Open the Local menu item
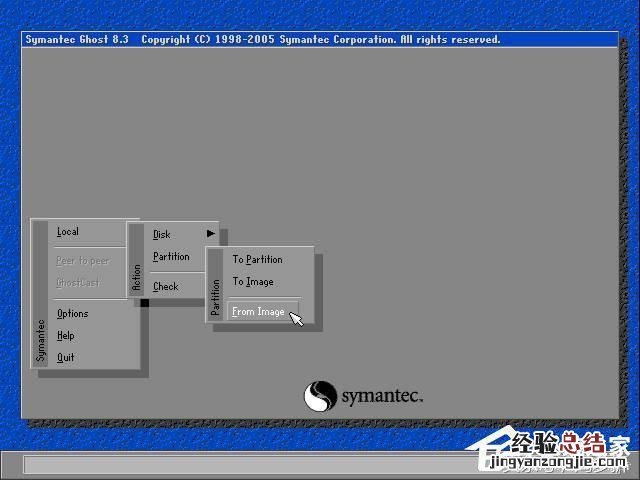Screen dimensions: 640x480 (x=68, y=232)
